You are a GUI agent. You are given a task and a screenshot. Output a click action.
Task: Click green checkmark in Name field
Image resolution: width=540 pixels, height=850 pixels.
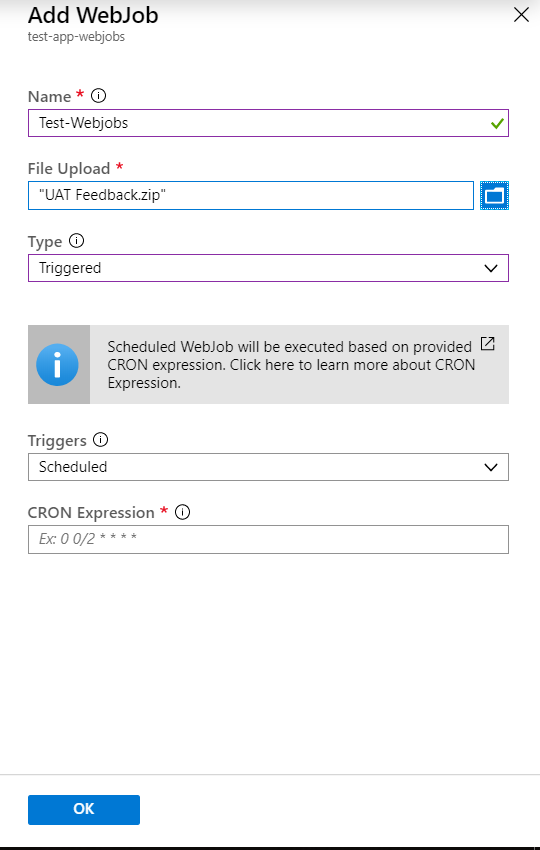[x=497, y=124]
